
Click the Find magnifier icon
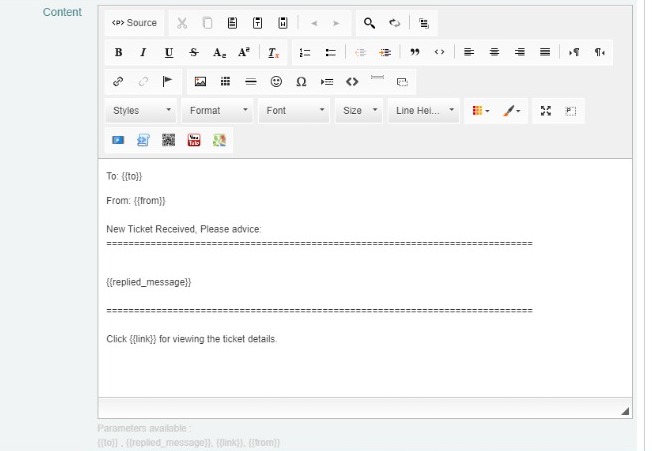click(369, 23)
